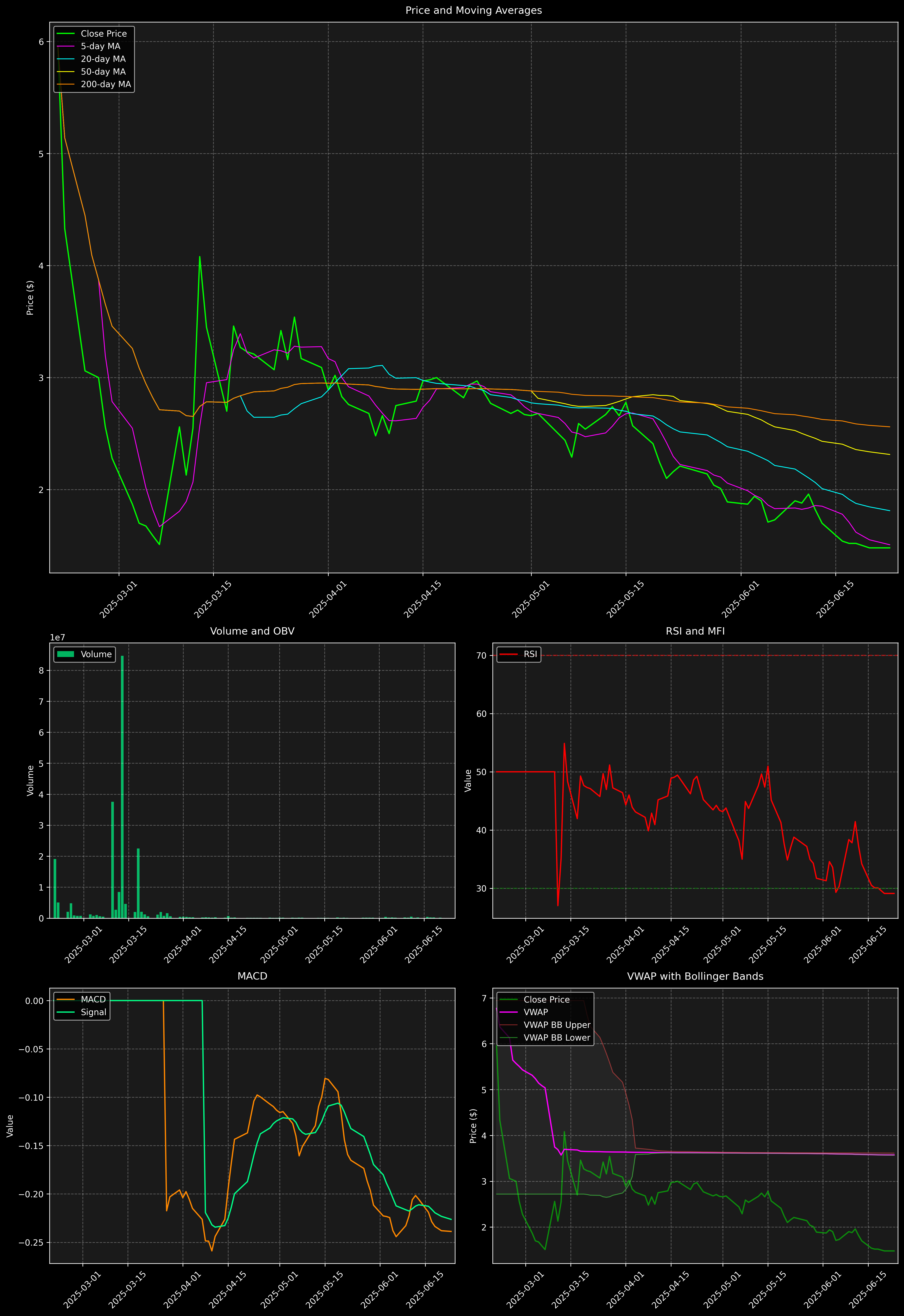This screenshot has height=1316, width=904.
Task: Click the 'Value' y-axis label of RSI chart
Action: [x=468, y=780]
